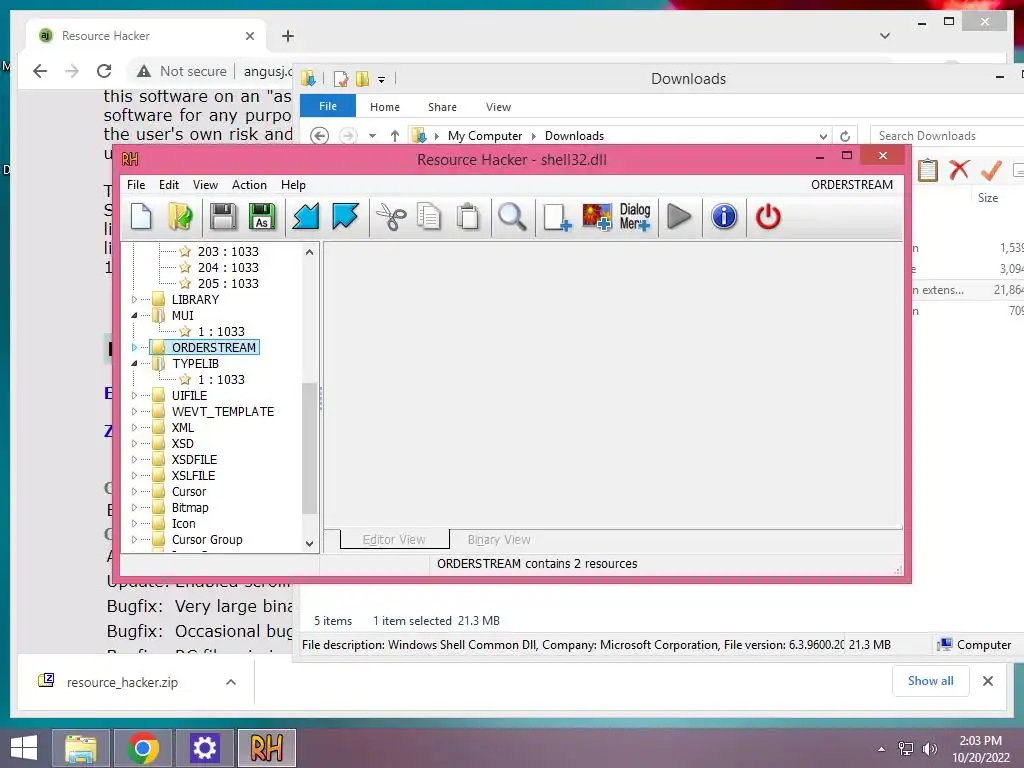Image resolution: width=1024 pixels, height=768 pixels.
Task: Open the Share ribbon tab in Downloads
Action: coord(442,106)
